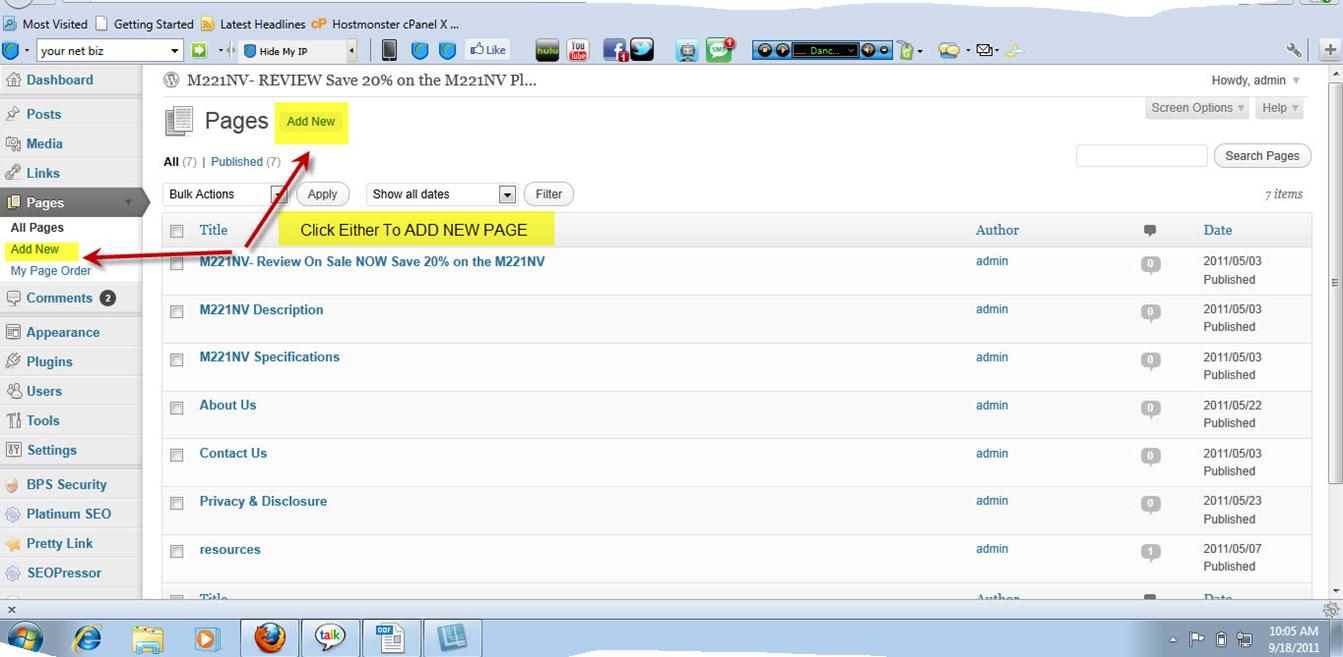Click the Search Pages button
Screen dimensions: 1343x657
click(x=1262, y=156)
